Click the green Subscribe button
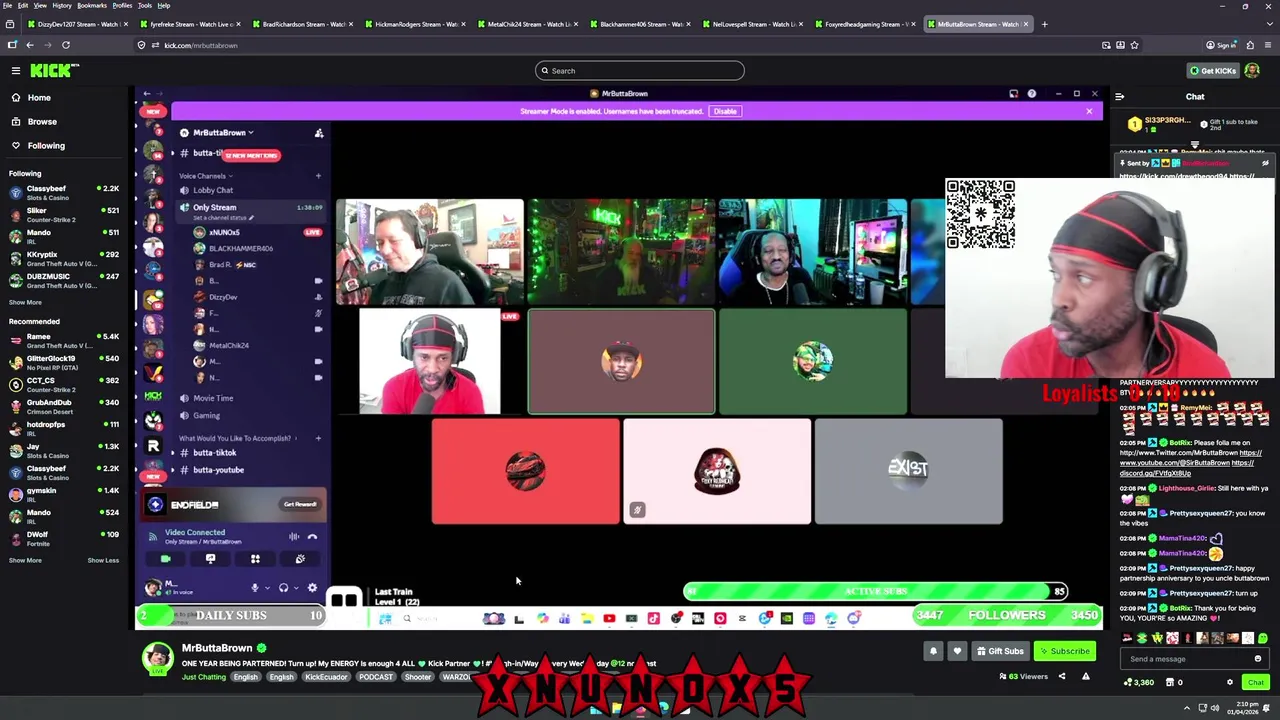Viewport: 1280px width, 720px height. [1064, 651]
